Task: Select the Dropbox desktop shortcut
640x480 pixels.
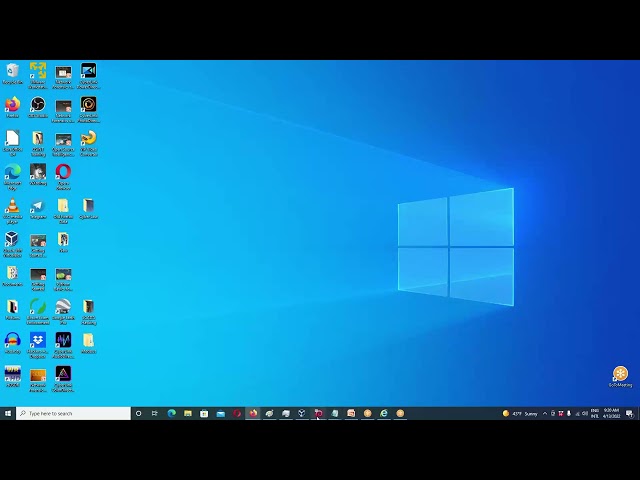Action: pos(38,345)
